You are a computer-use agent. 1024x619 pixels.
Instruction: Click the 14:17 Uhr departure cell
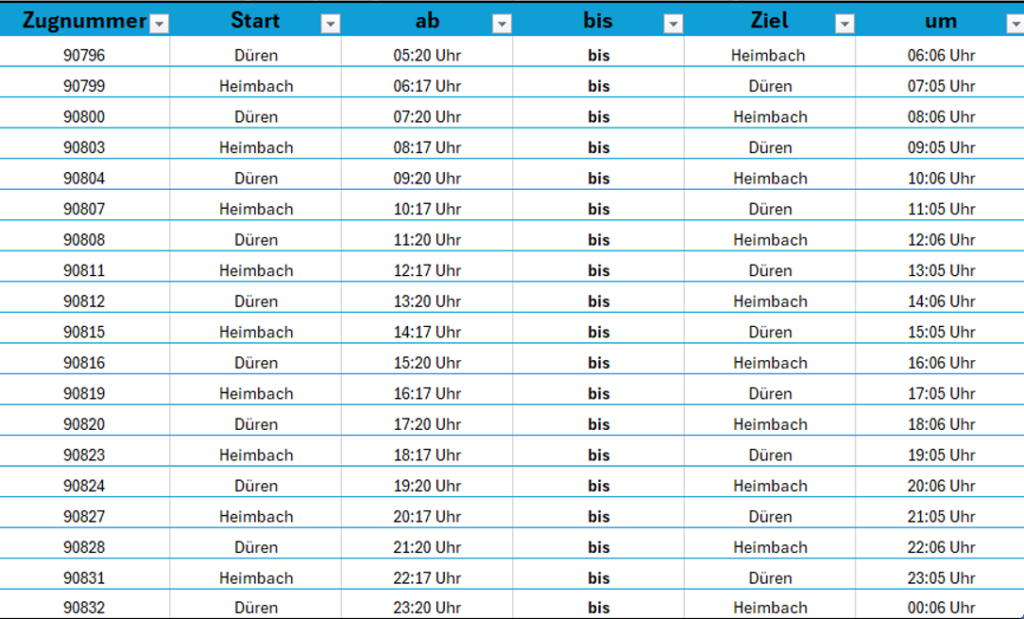(427, 332)
